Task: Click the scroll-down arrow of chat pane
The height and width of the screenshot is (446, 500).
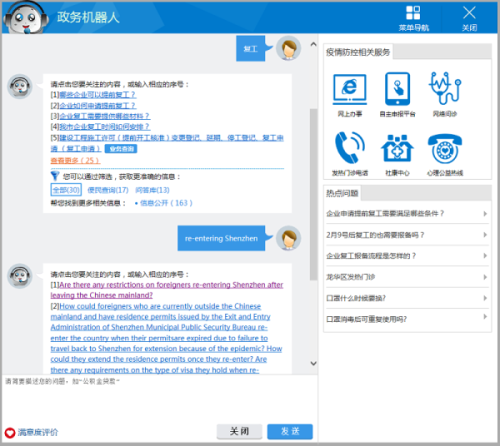Action: pyautogui.click(x=313, y=363)
